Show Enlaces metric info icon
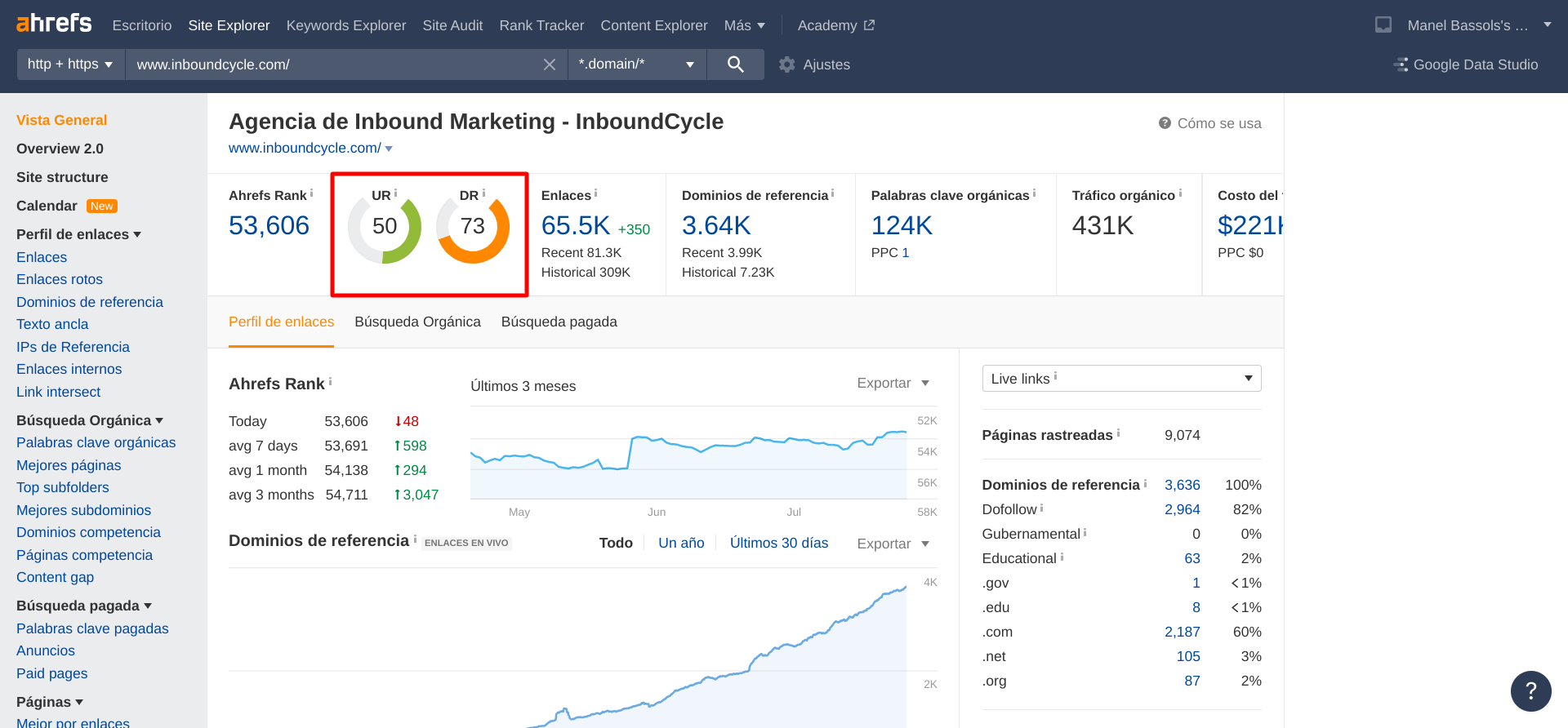1568x728 pixels. 595,193
